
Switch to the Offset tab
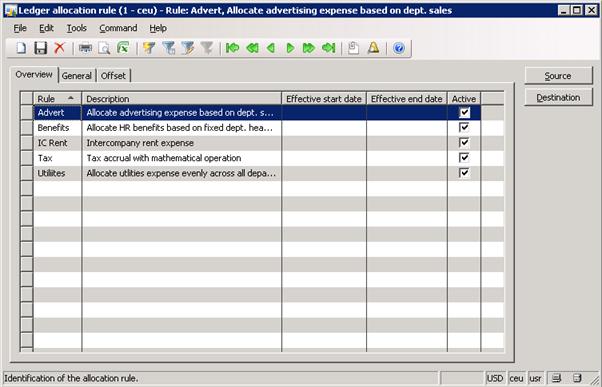click(x=113, y=76)
